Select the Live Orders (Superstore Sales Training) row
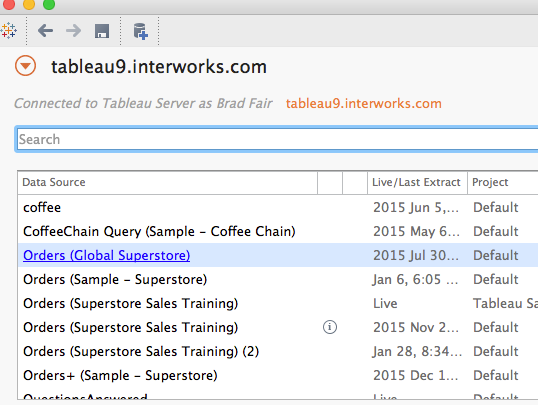The width and height of the screenshot is (538, 405). [x=278, y=303]
